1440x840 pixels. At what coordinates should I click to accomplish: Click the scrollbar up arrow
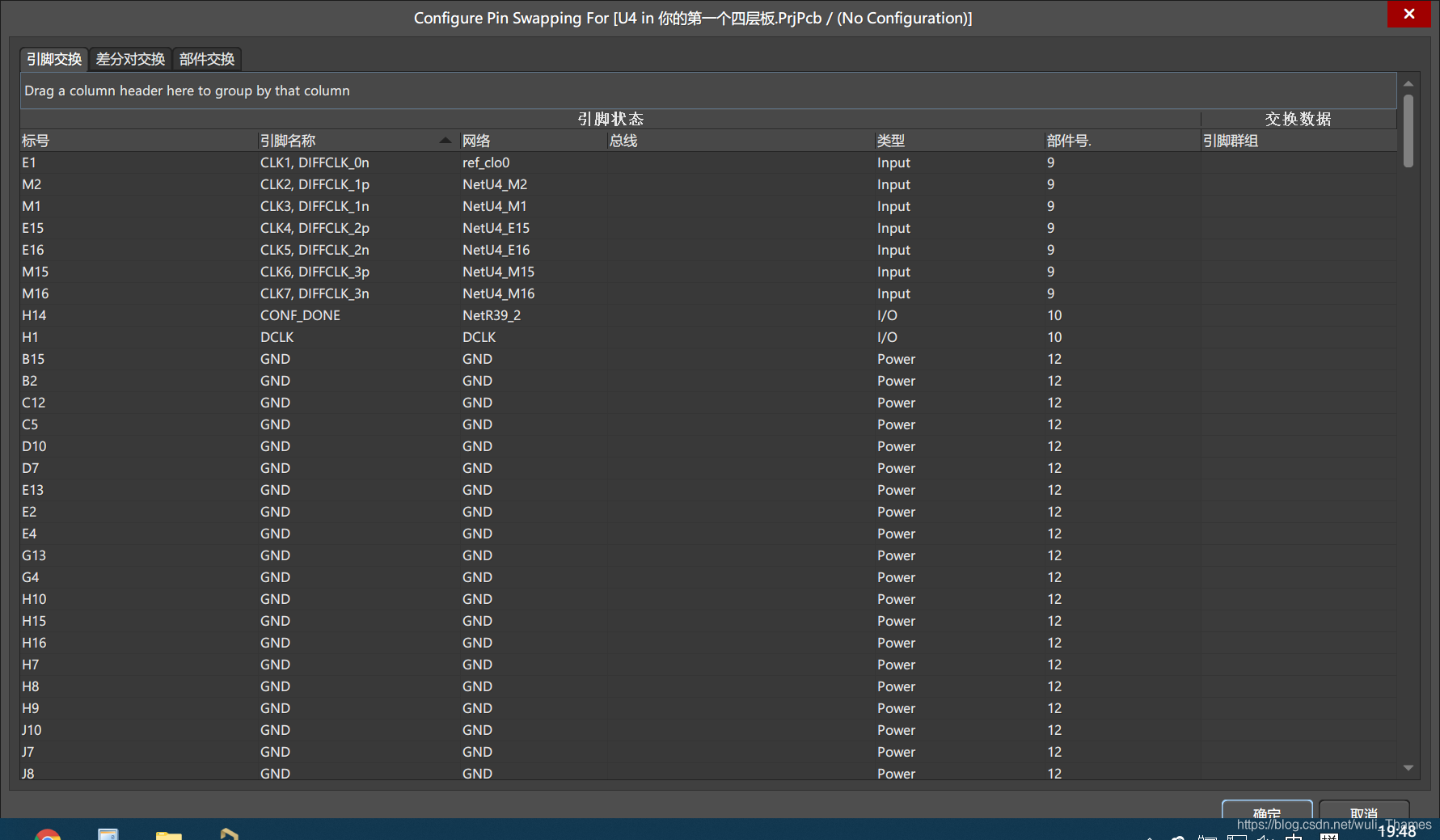pyautogui.click(x=1408, y=83)
